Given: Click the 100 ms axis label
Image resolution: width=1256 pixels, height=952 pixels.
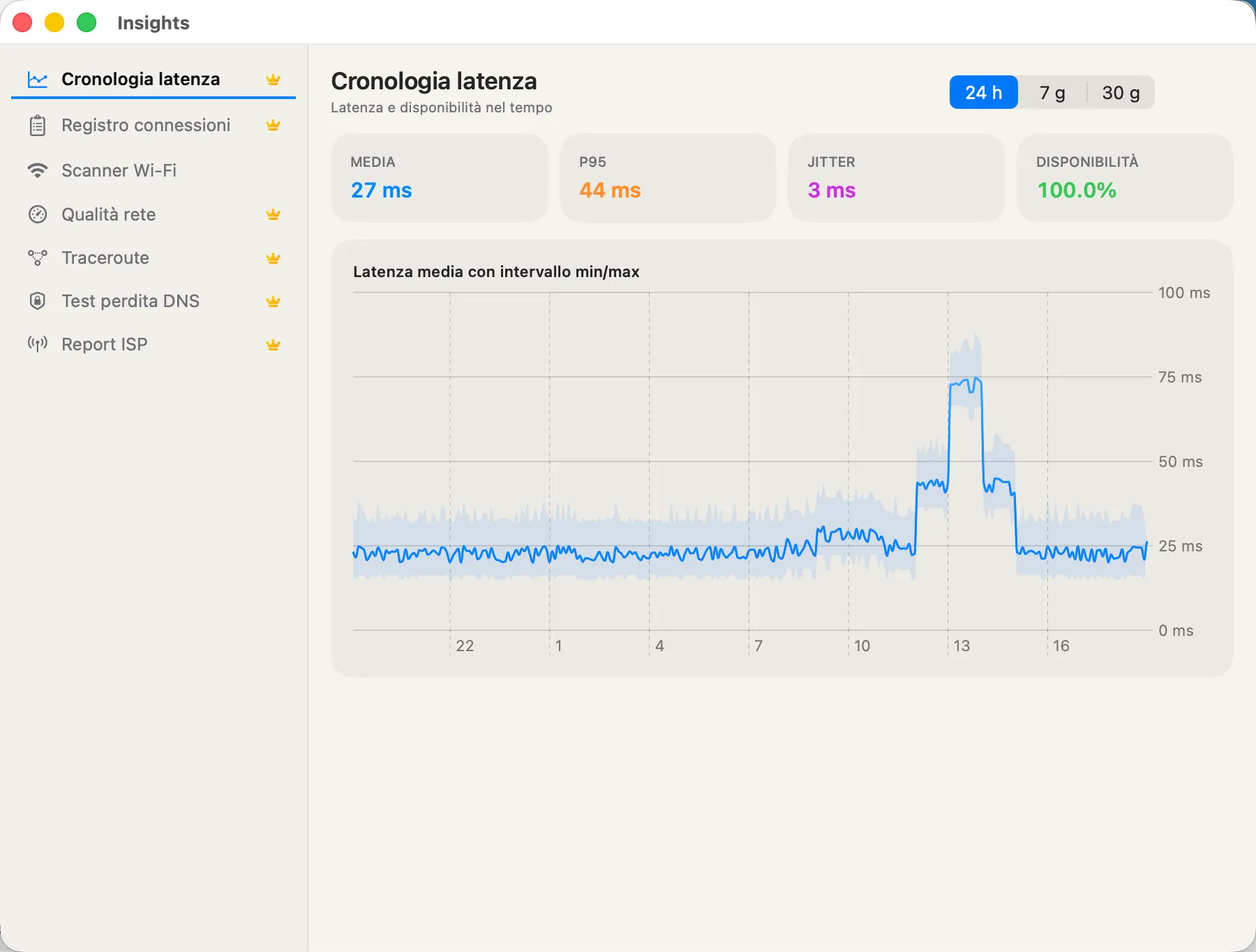Looking at the screenshot, I should pos(1184,292).
